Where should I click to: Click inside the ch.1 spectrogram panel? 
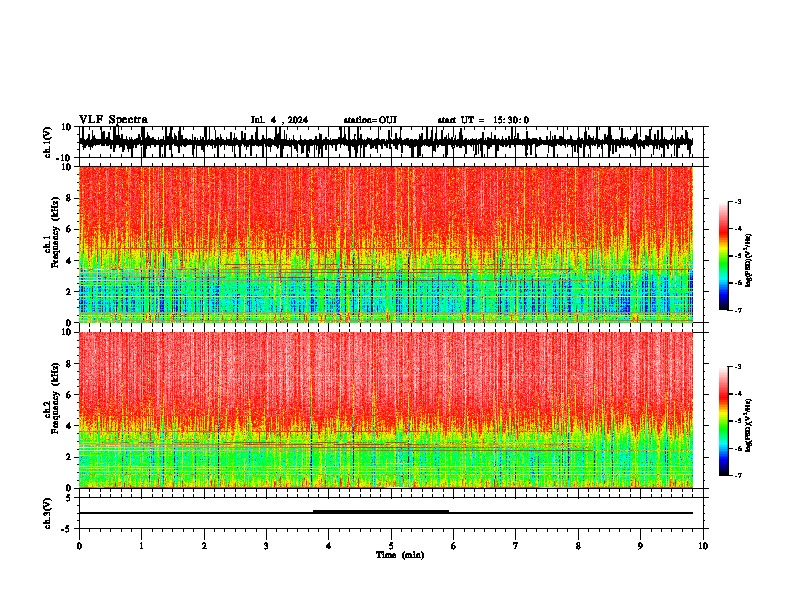tap(386, 244)
